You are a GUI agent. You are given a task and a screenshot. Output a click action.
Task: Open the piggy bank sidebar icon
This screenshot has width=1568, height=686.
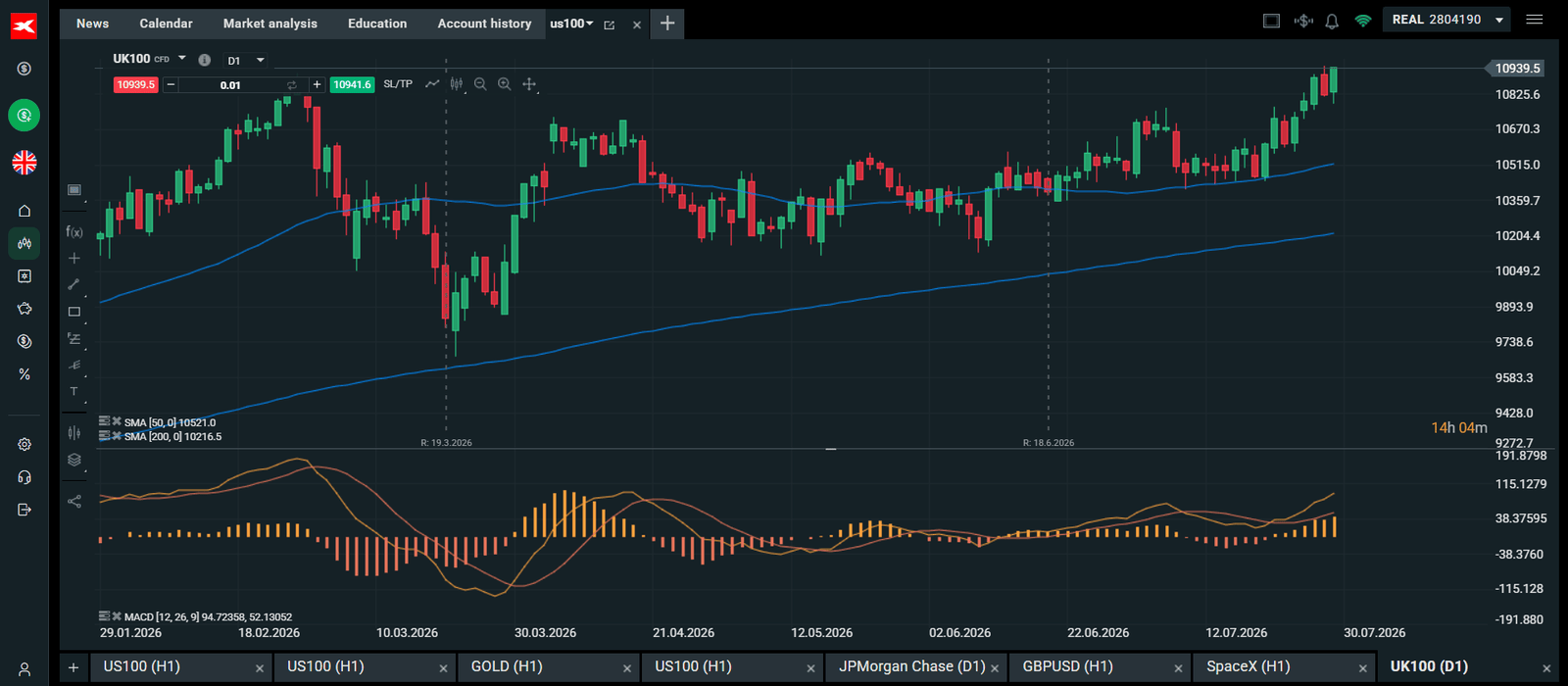pyautogui.click(x=24, y=309)
